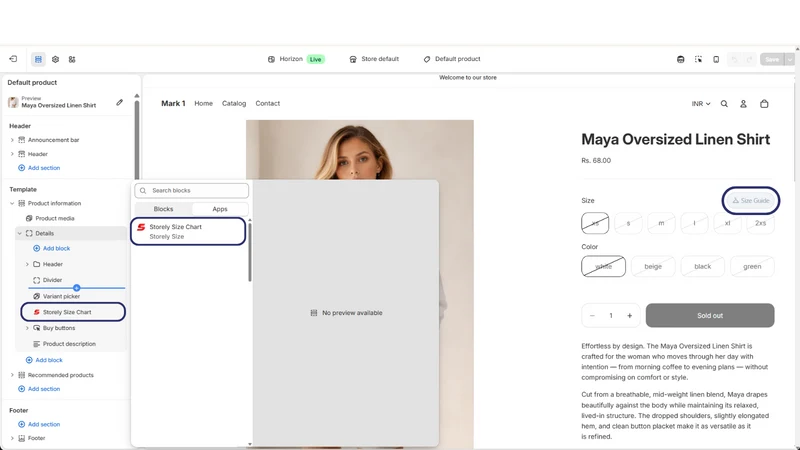Select the m size option
800x450 pixels.
[661, 223]
